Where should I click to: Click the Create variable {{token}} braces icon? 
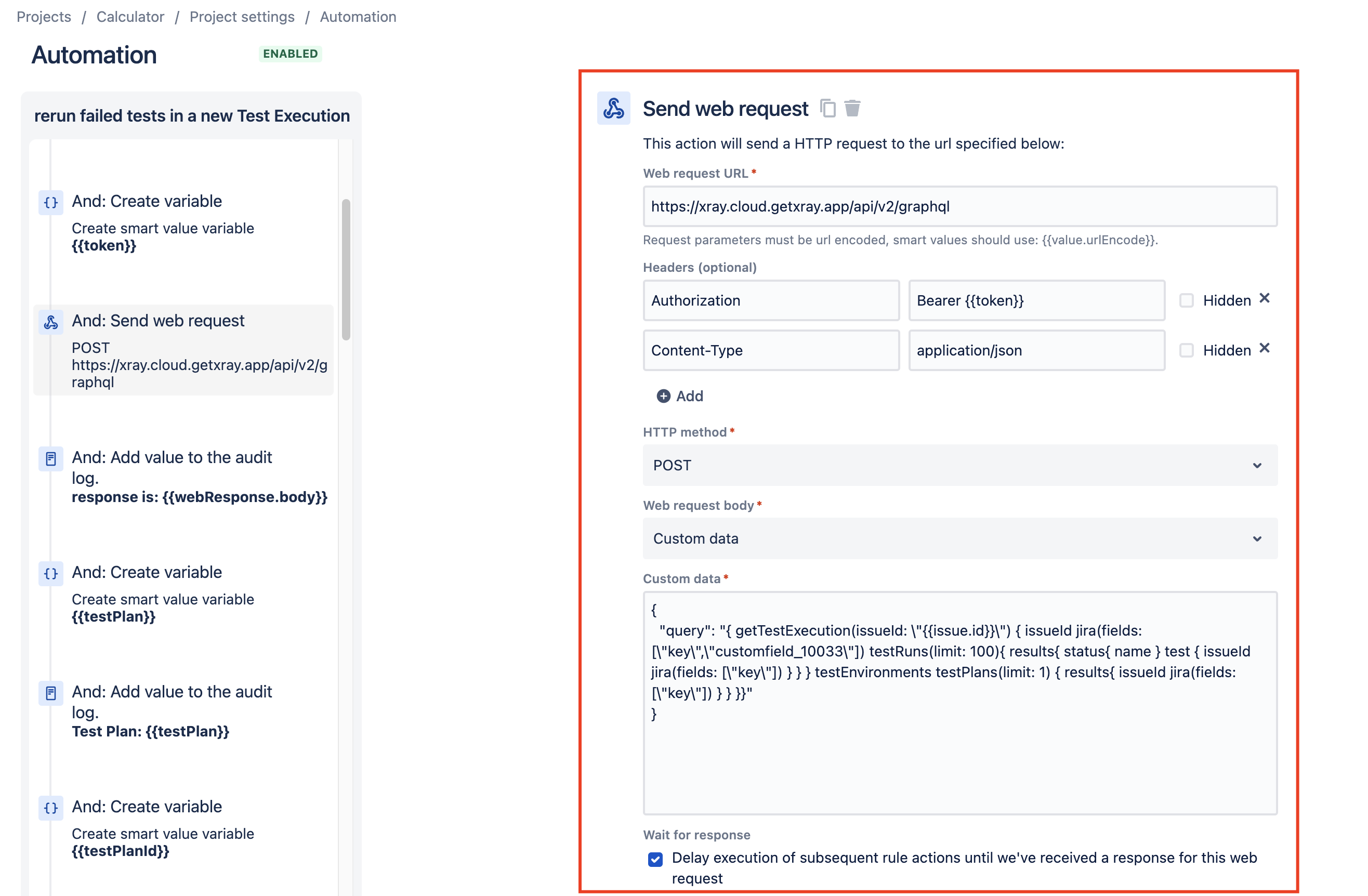50,202
